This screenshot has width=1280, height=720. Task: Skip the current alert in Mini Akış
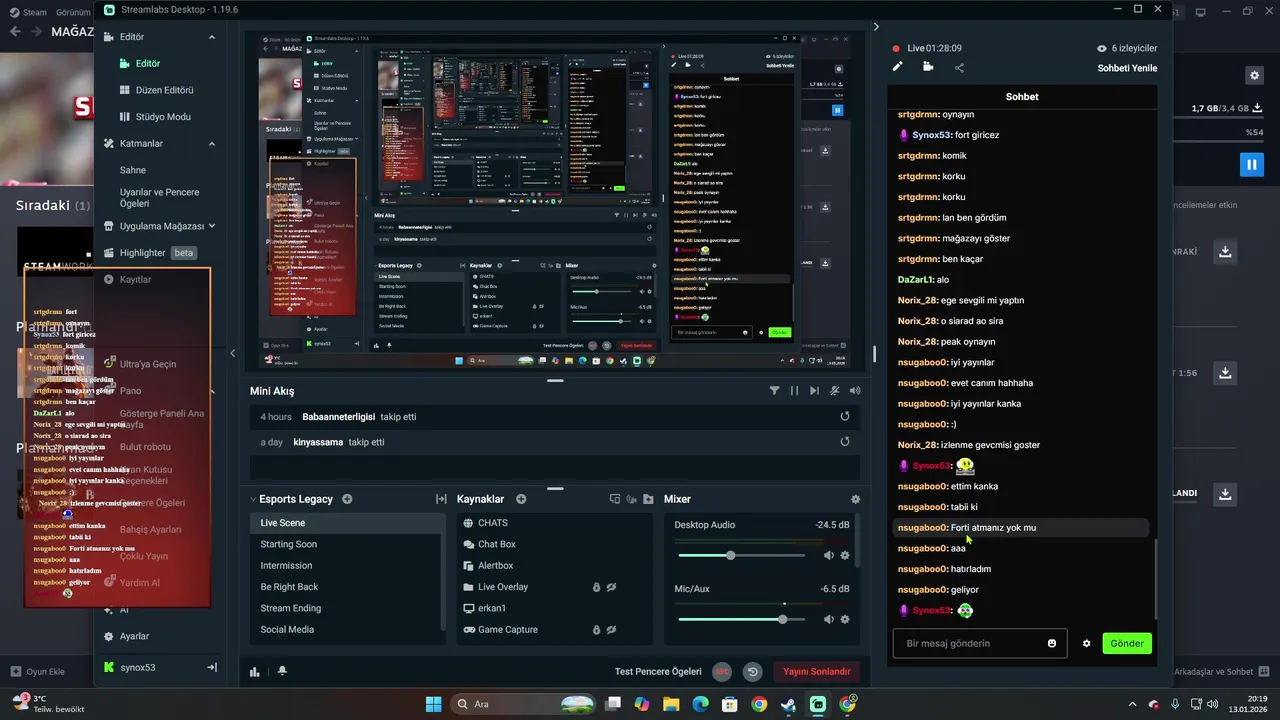[814, 391]
